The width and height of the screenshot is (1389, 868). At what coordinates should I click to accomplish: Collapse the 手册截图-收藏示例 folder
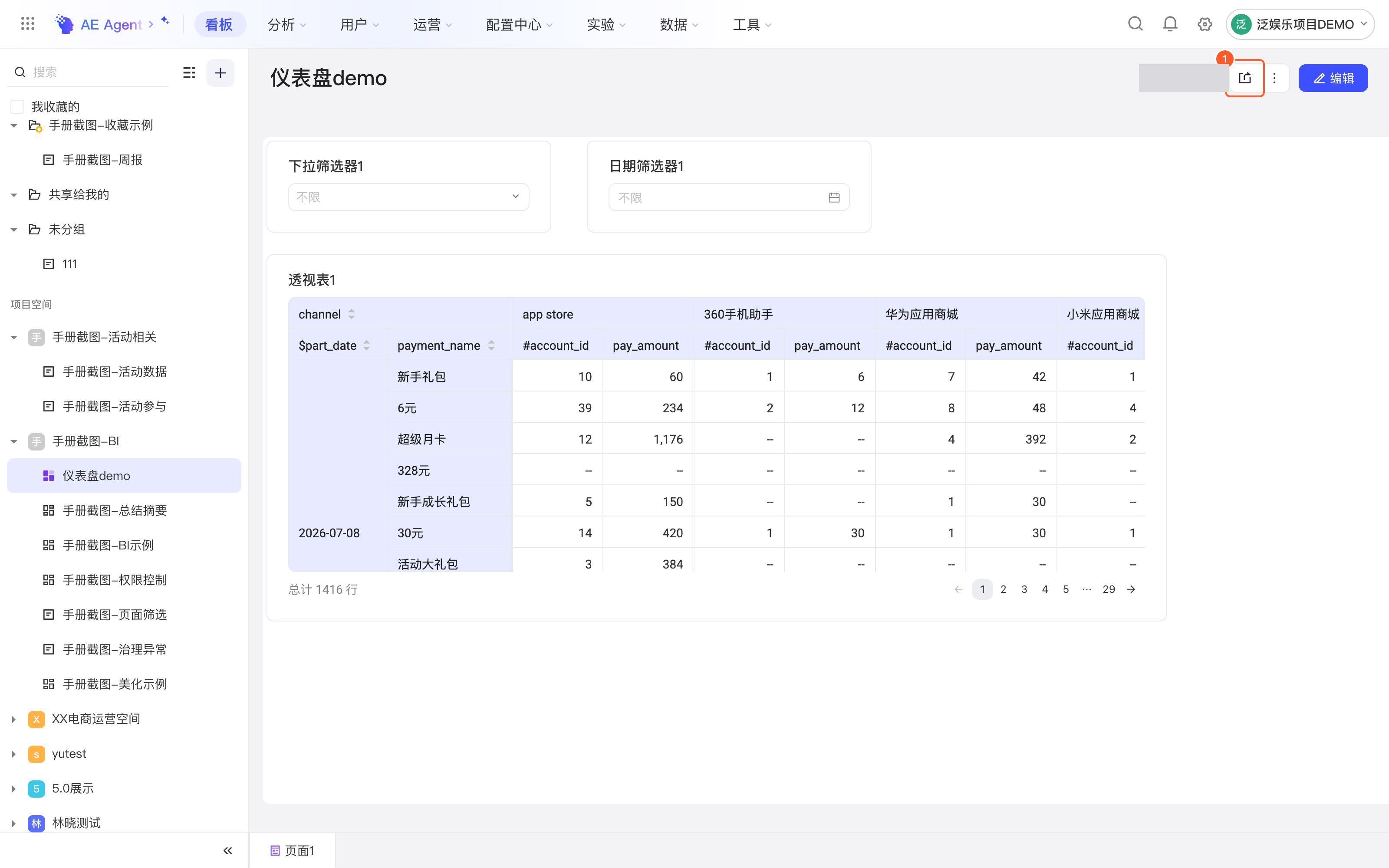[14, 125]
